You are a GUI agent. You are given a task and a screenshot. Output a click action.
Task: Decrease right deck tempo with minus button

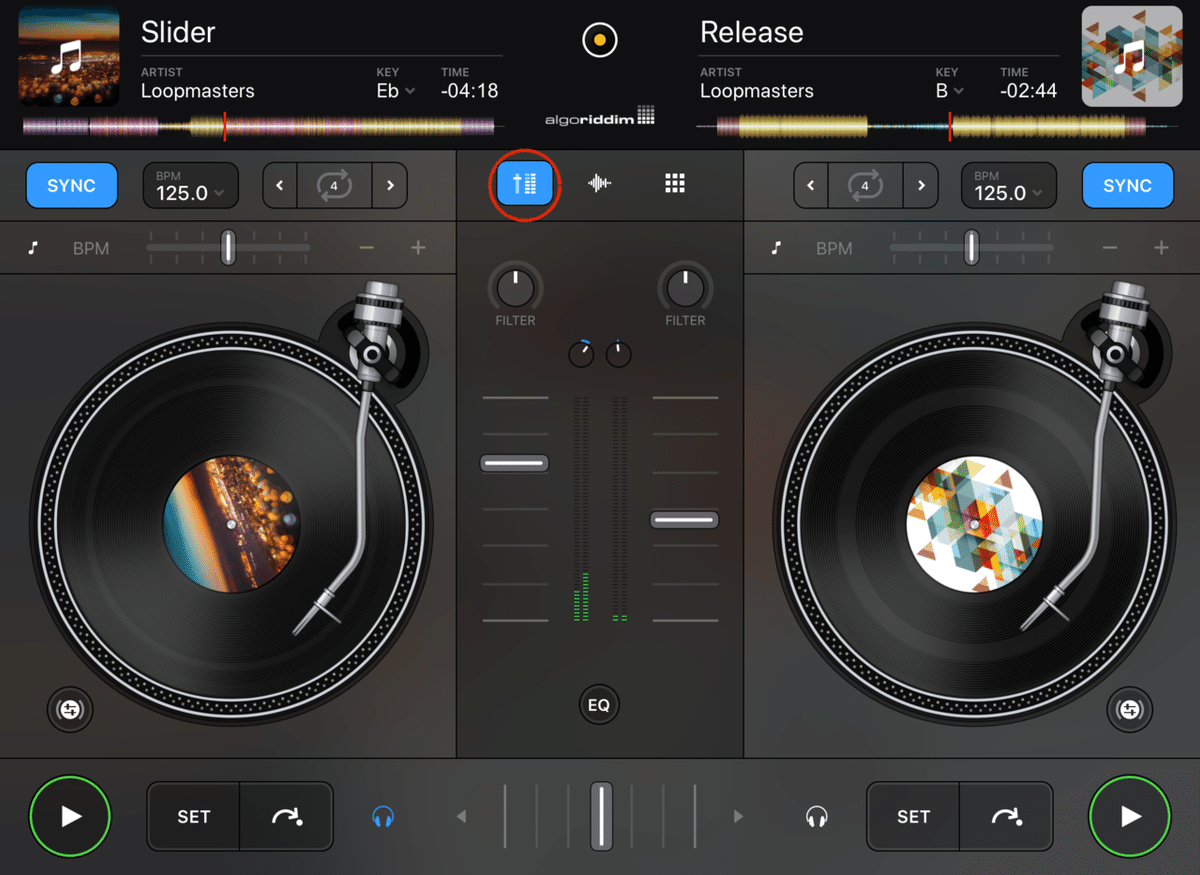pos(1110,248)
